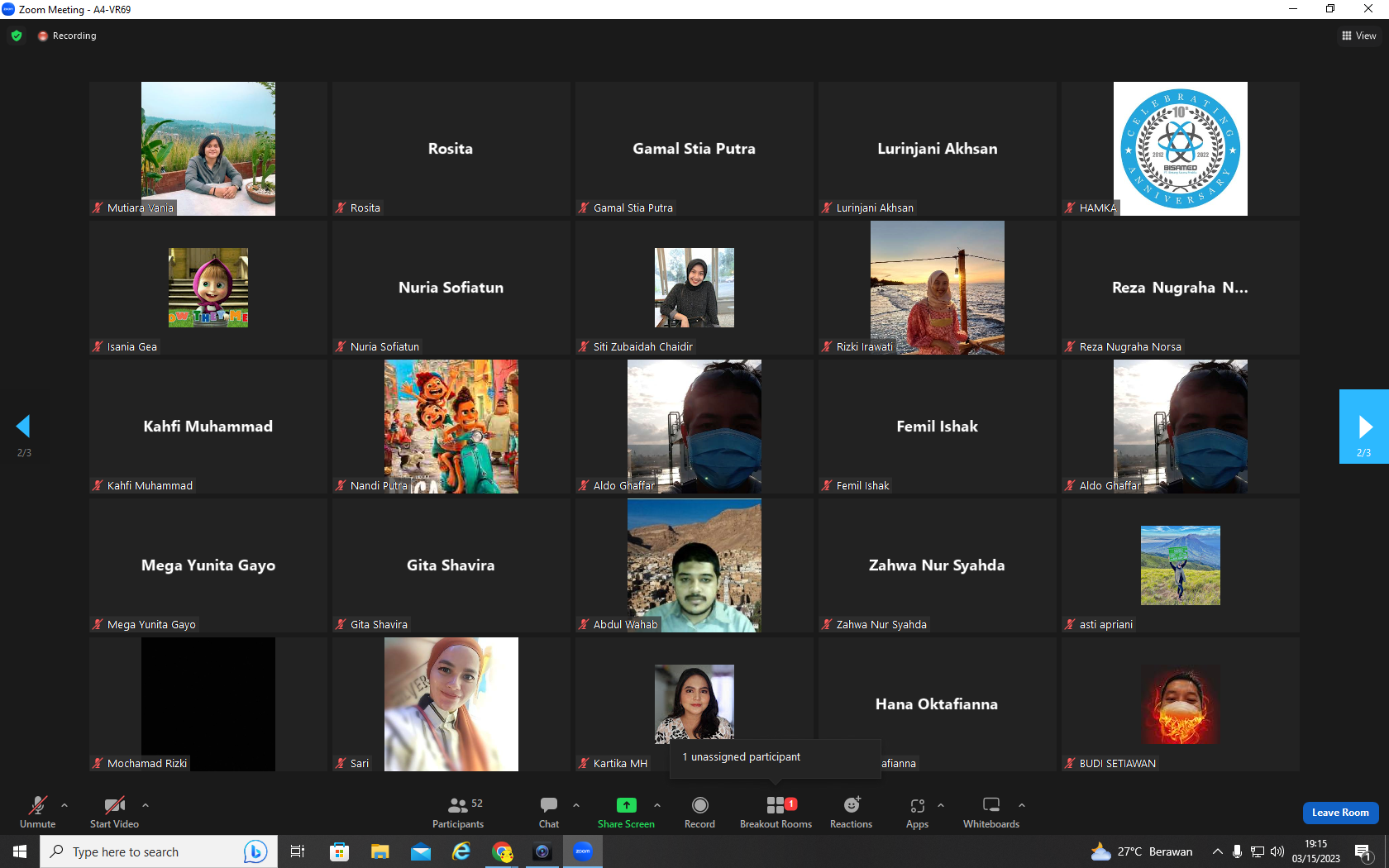This screenshot has width=1389, height=868.
Task: Click the Nuria Sofiatun name tile
Action: 451,288
